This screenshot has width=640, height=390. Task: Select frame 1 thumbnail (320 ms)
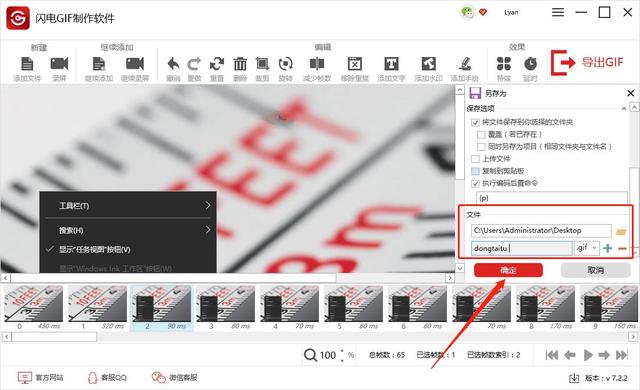click(x=98, y=308)
